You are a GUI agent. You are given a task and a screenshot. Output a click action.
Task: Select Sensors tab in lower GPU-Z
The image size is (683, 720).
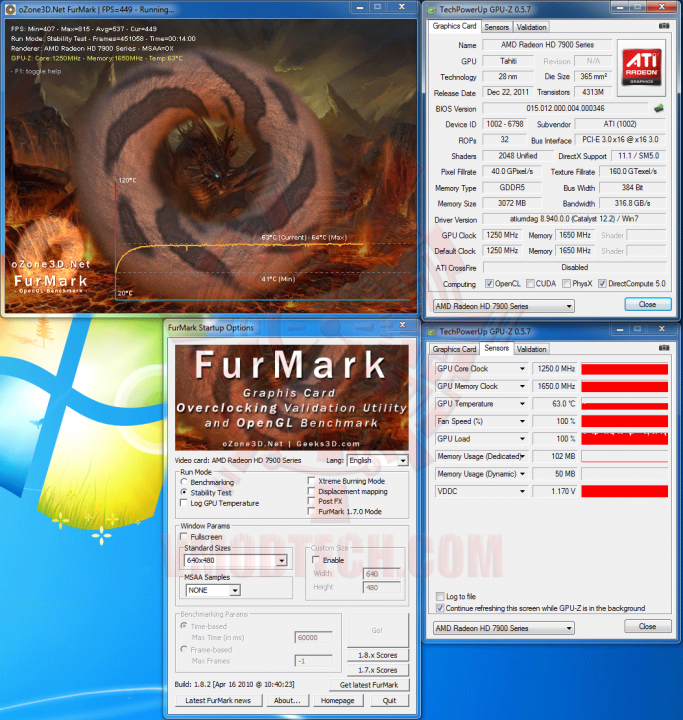[497, 348]
